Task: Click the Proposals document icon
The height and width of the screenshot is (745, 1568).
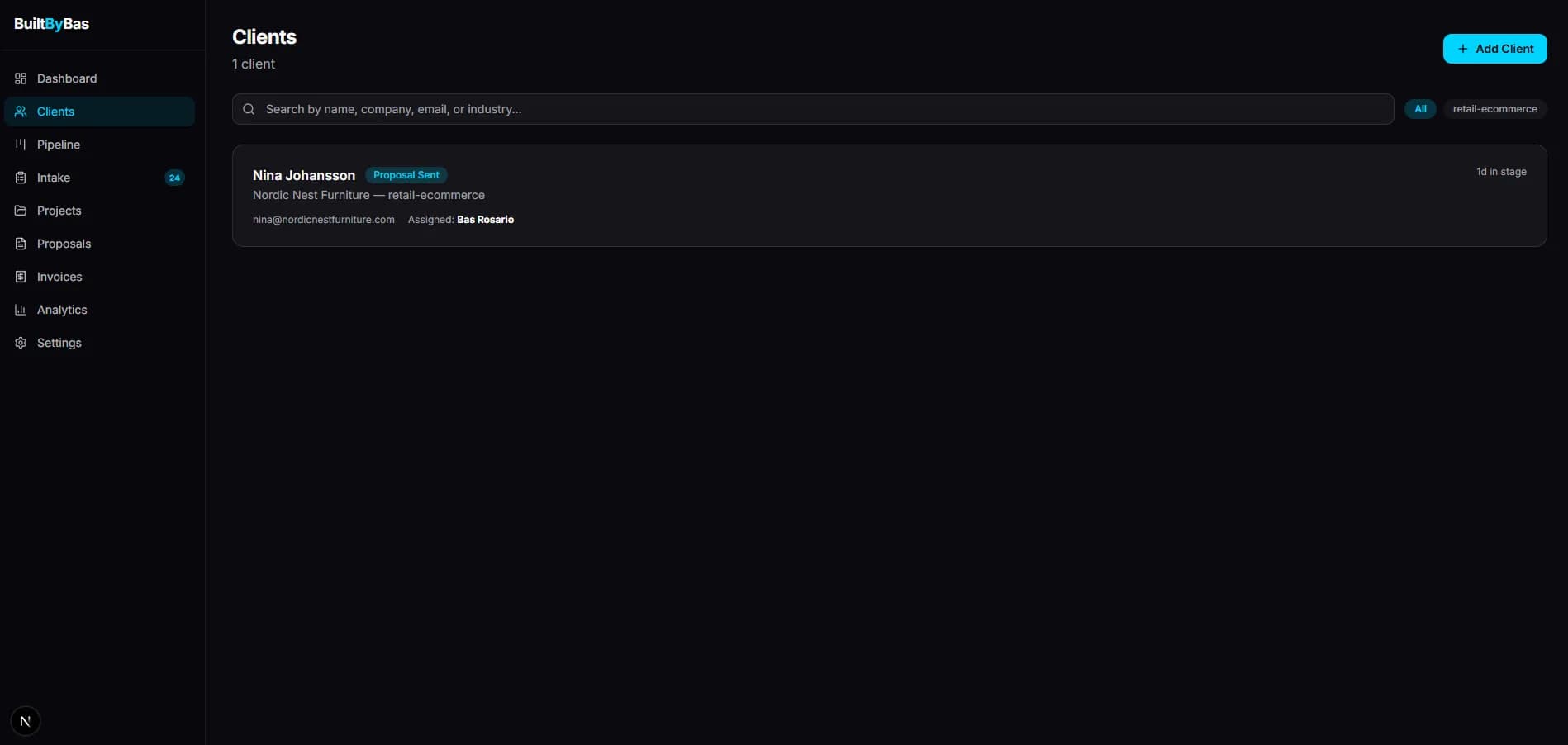Action: 21,244
